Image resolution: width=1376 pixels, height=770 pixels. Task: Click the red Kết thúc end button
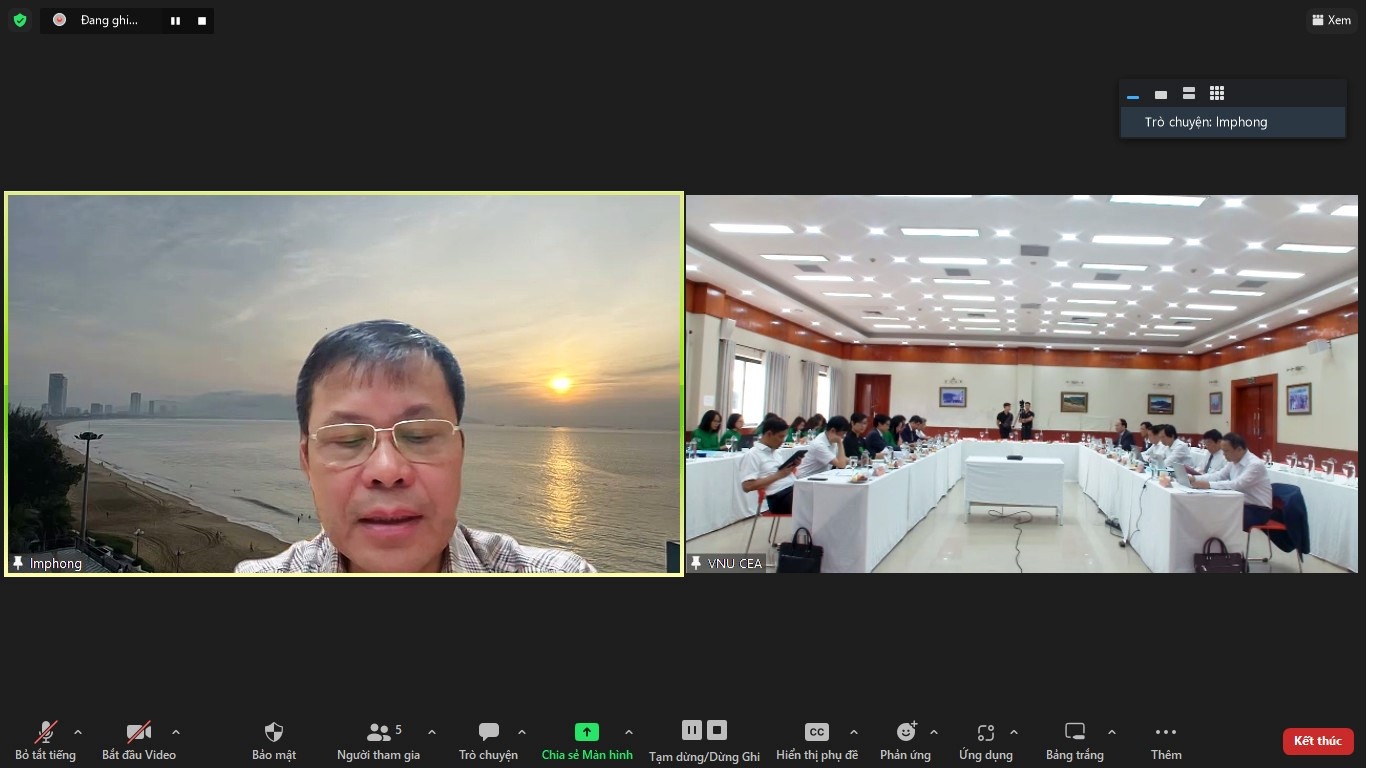click(x=1317, y=741)
